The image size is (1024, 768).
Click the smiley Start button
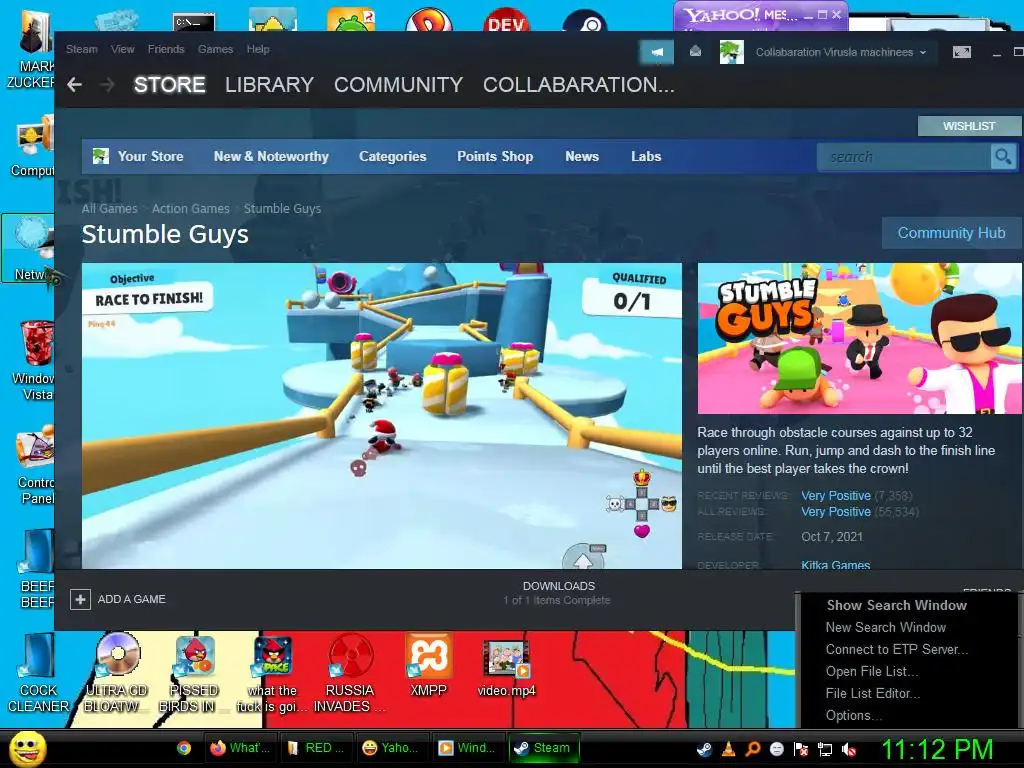point(27,748)
